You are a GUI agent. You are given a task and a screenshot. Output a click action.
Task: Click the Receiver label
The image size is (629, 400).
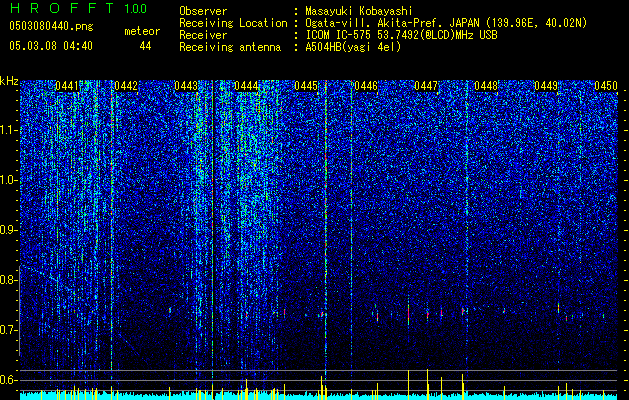pyautogui.click(x=203, y=35)
